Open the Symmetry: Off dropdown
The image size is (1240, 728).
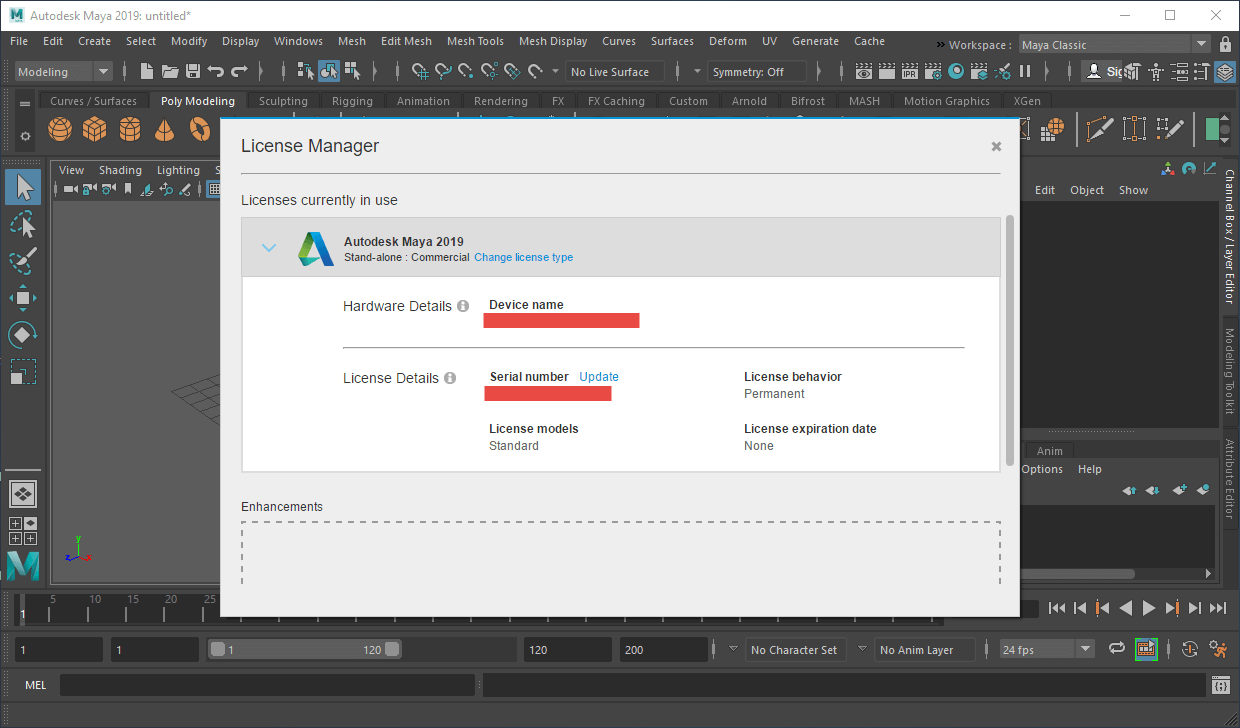pyautogui.click(x=758, y=72)
